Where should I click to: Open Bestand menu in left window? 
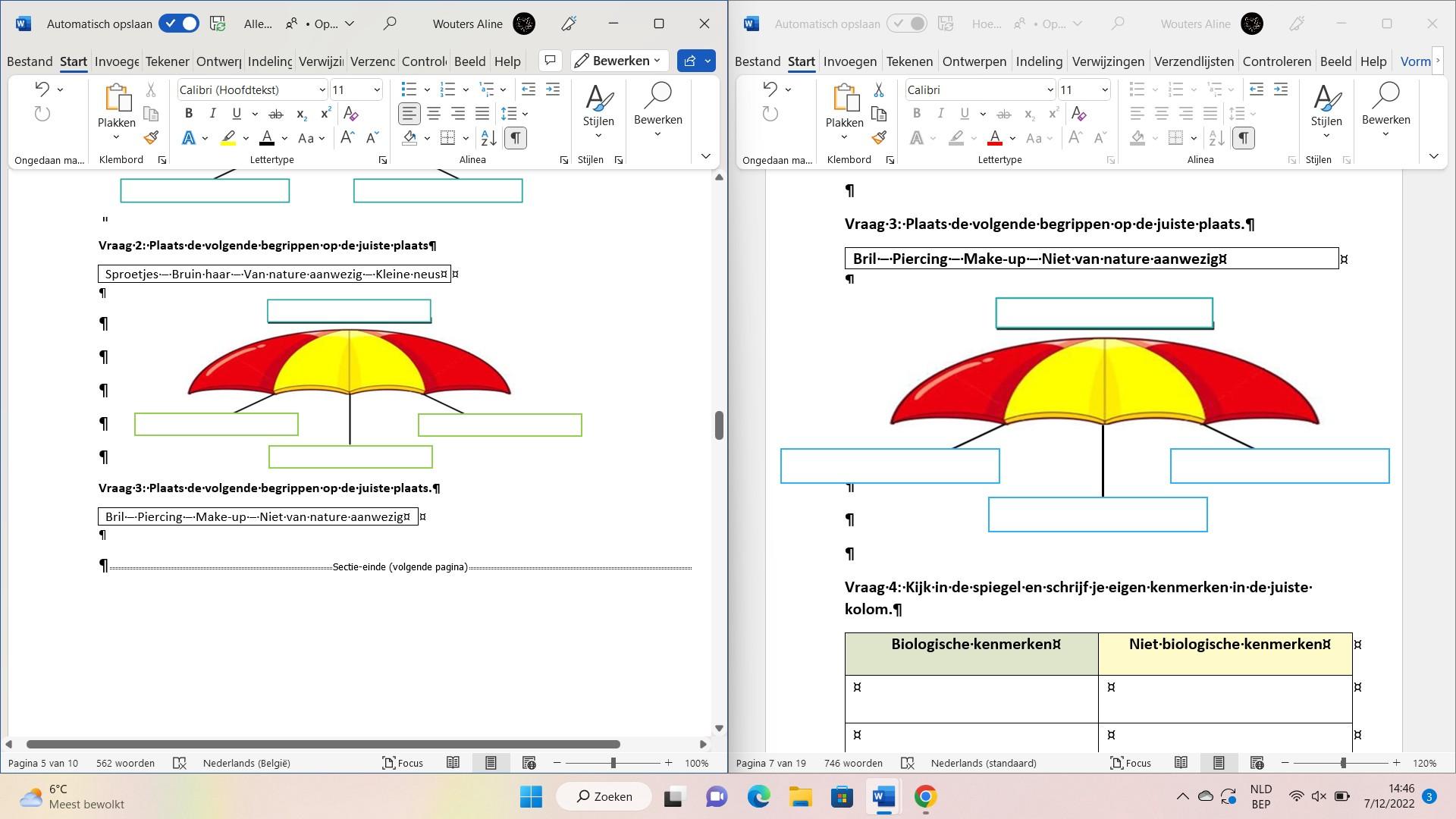(x=30, y=61)
